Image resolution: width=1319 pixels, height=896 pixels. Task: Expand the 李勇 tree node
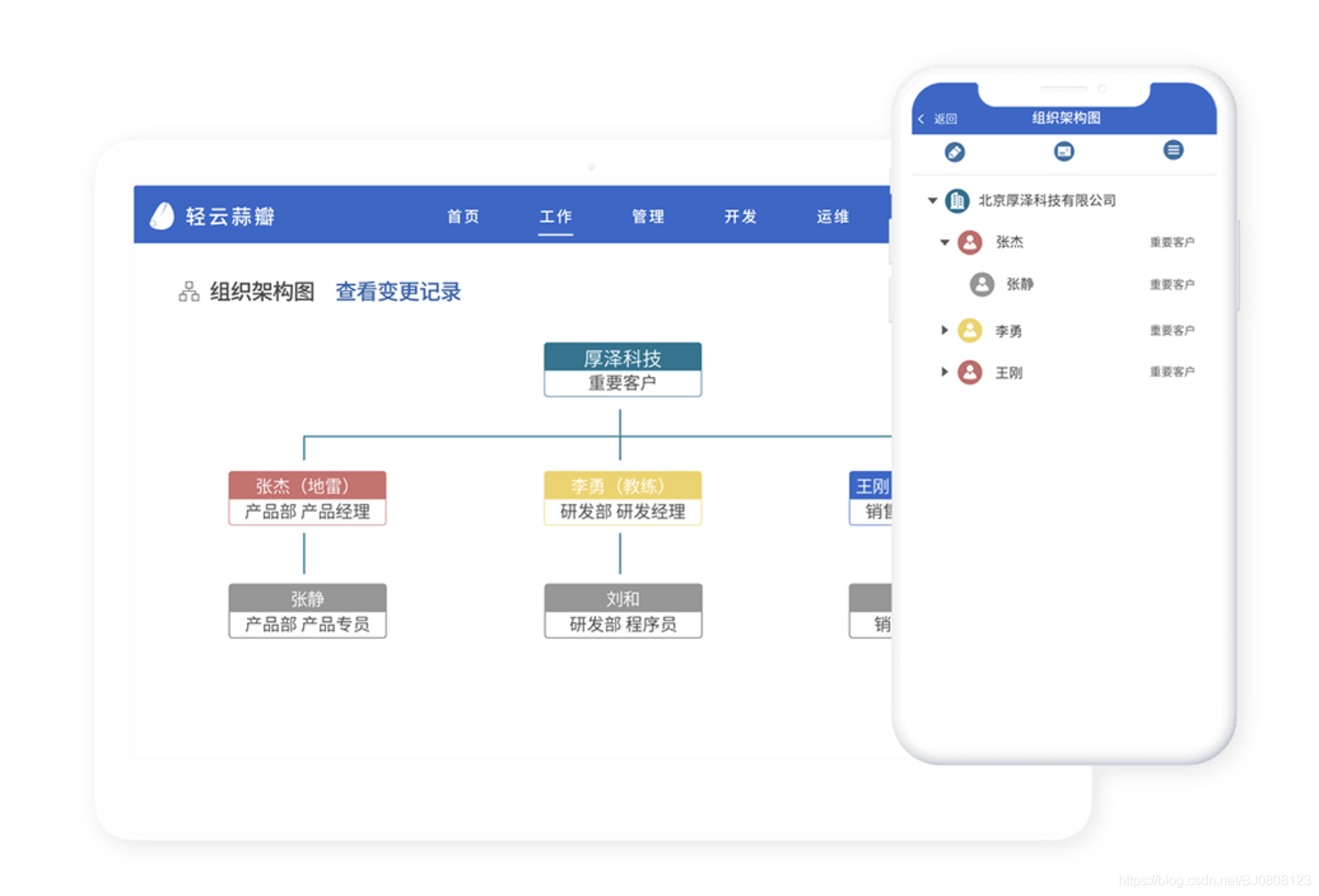[x=945, y=330]
